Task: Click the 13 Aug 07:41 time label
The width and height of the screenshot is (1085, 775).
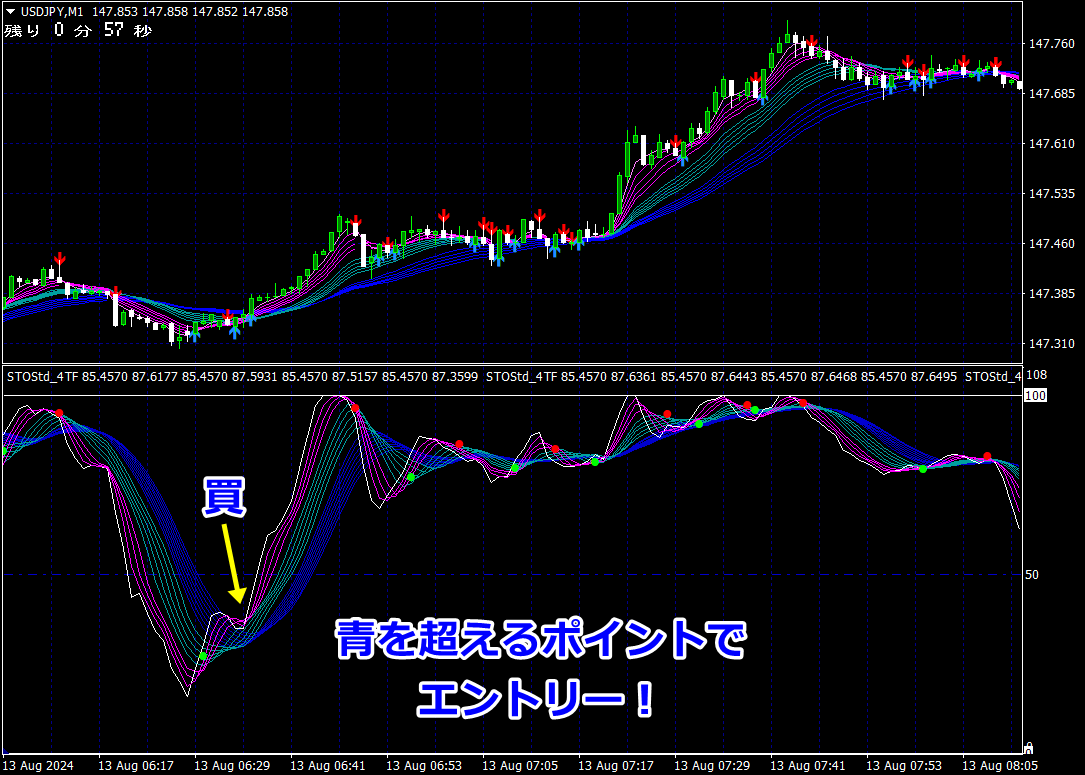Action: pos(809,766)
